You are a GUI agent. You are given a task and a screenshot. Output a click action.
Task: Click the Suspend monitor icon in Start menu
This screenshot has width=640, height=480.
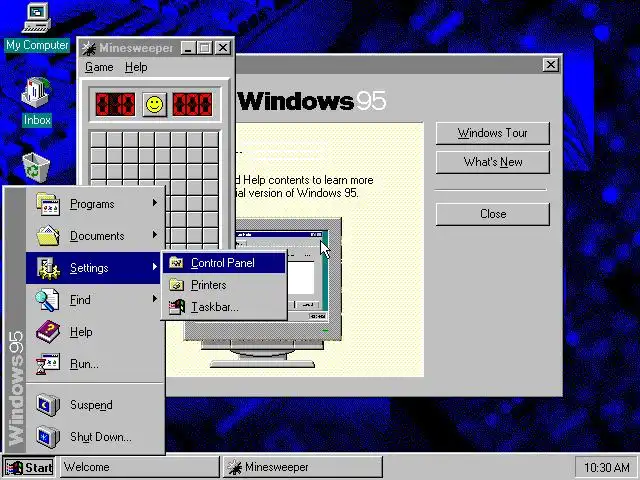click(x=48, y=404)
